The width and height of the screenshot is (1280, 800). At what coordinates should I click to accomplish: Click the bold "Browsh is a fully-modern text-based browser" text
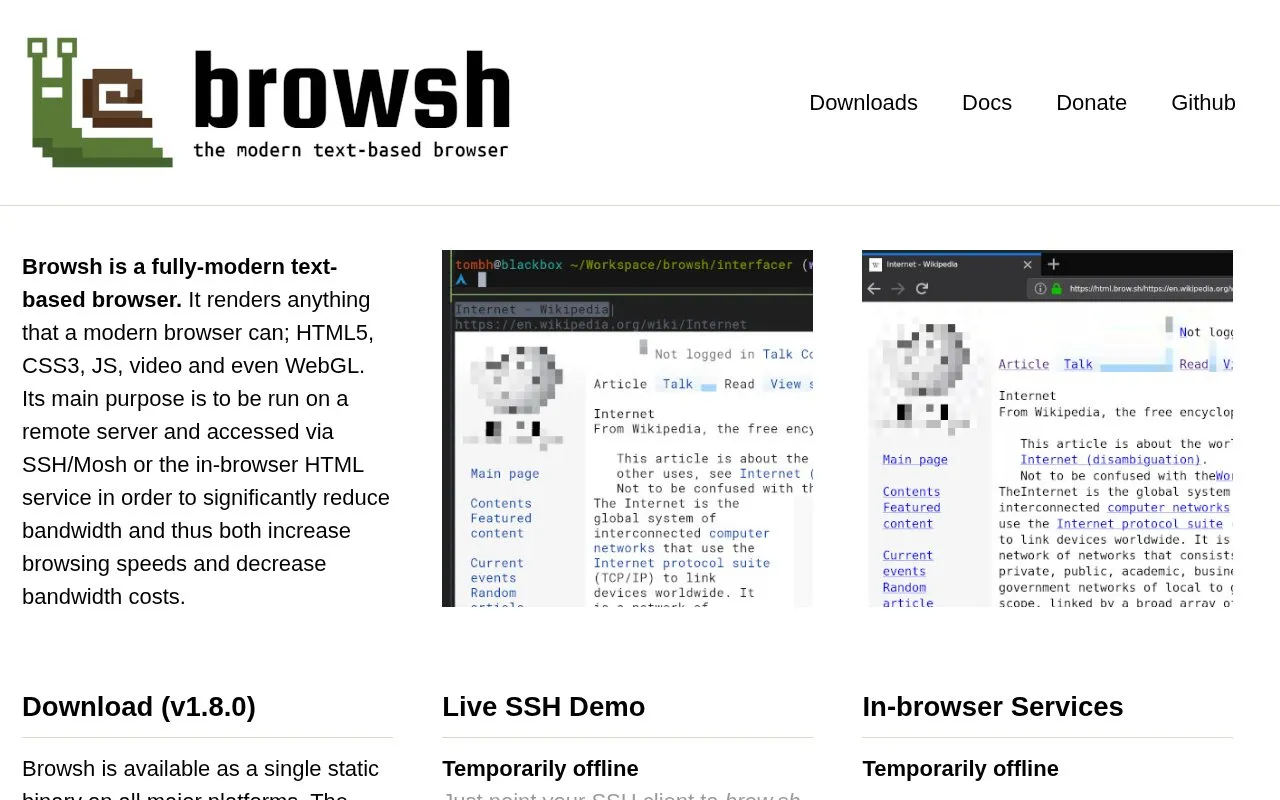[180, 283]
